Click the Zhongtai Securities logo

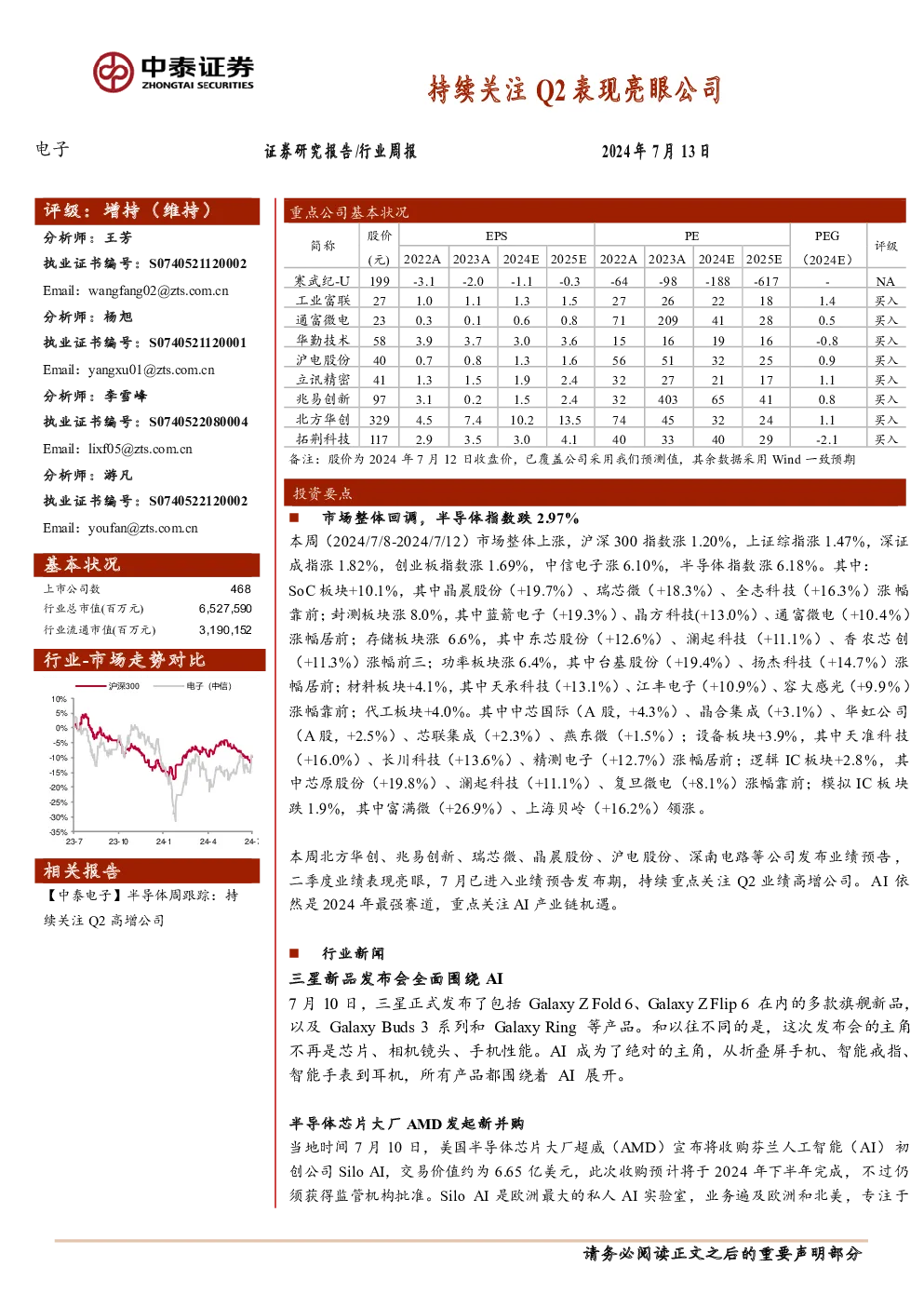pos(173,72)
